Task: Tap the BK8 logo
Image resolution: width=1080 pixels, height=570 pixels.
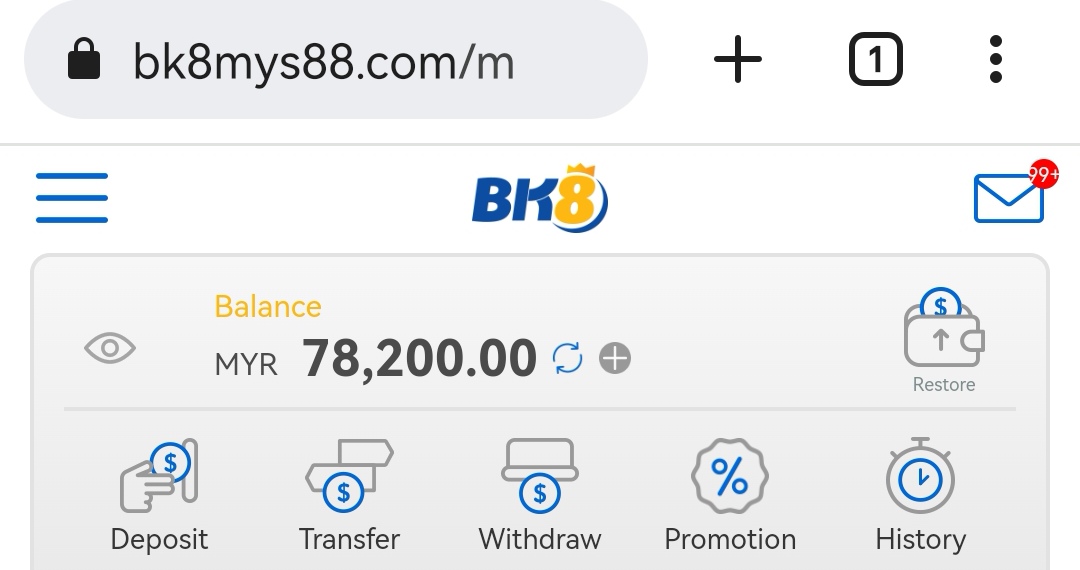Action: tap(539, 198)
